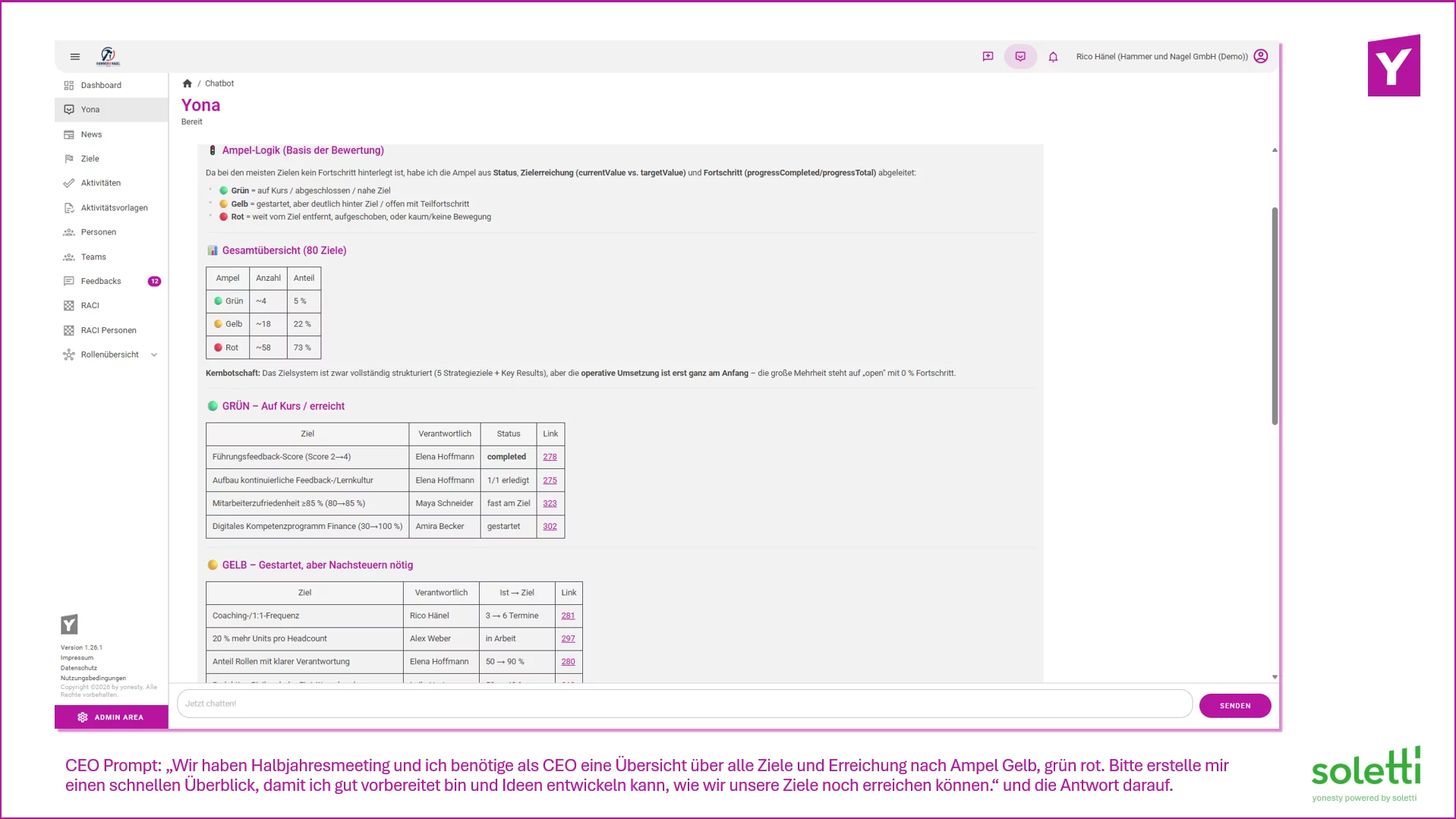Open goal link 275
1456x819 pixels.
tap(550, 480)
